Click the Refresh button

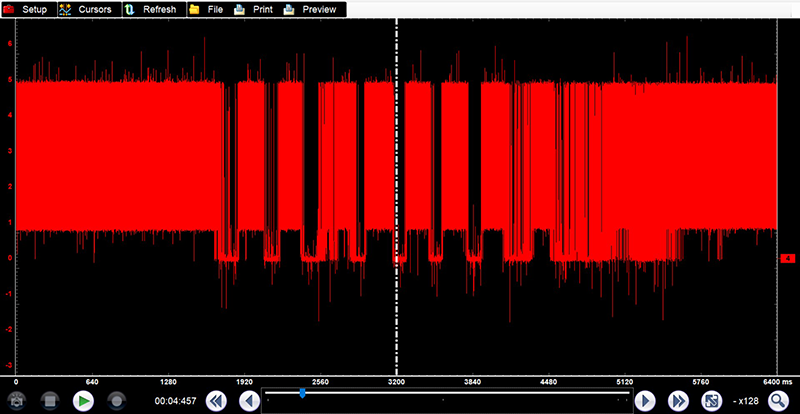coord(158,9)
